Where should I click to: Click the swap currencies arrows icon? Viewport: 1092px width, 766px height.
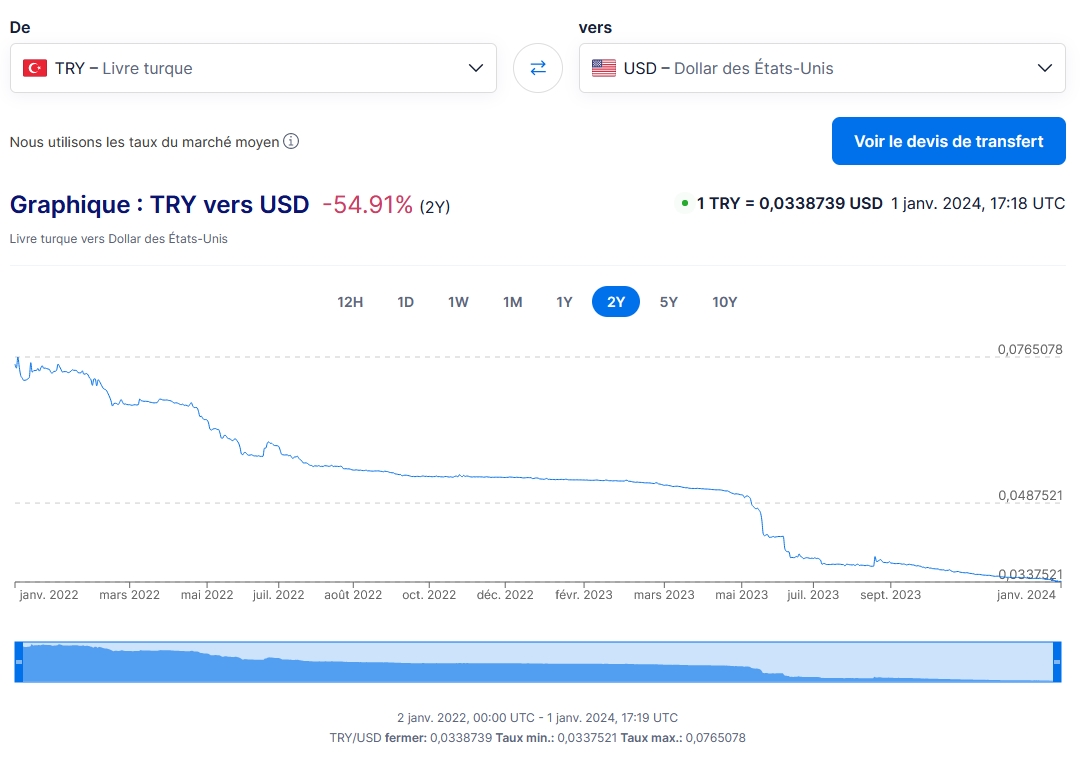click(538, 68)
